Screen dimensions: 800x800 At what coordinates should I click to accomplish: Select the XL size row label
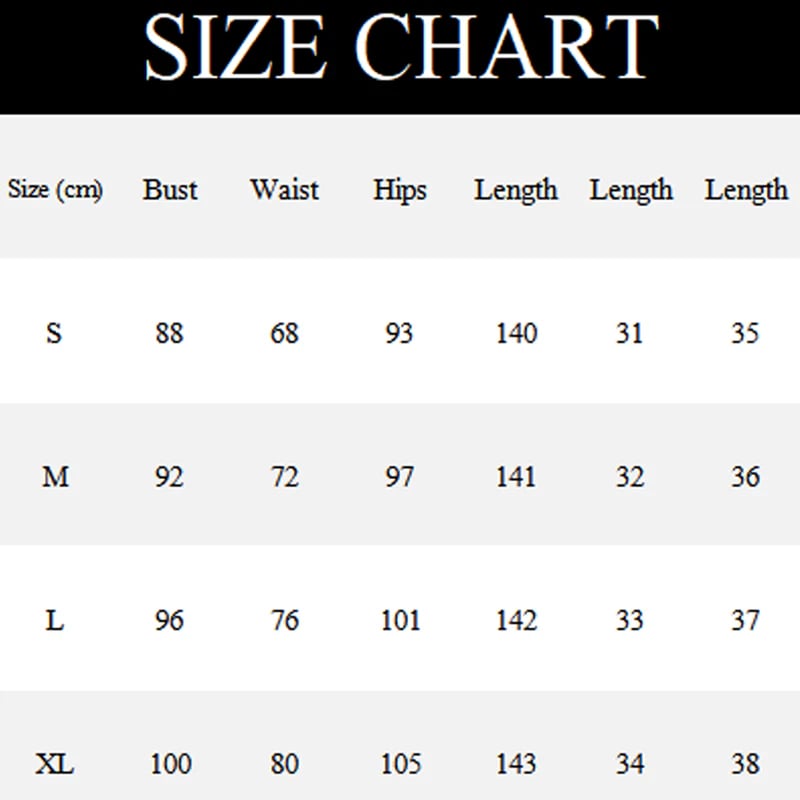point(55,765)
